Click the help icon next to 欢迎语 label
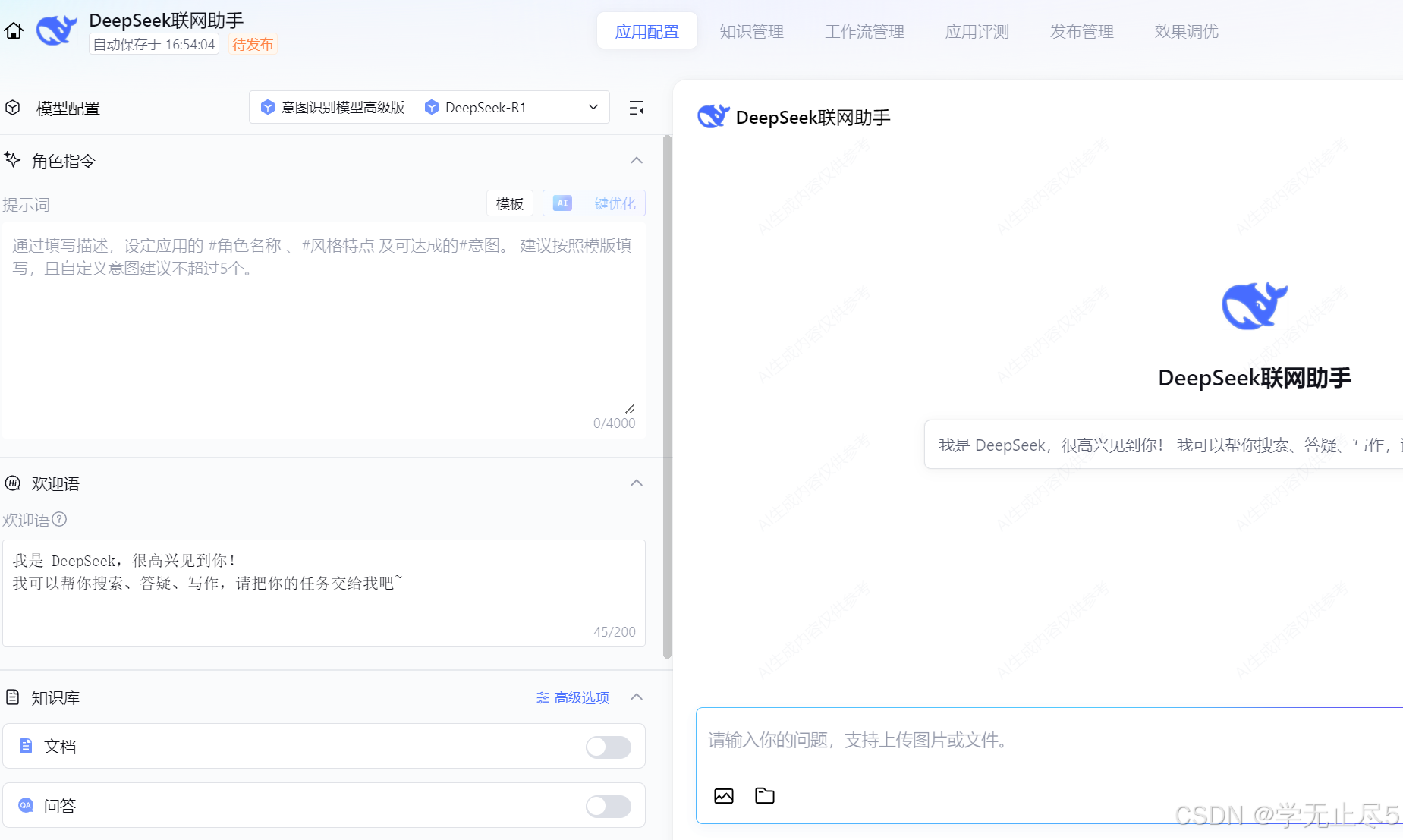This screenshot has width=1403, height=840. click(59, 519)
